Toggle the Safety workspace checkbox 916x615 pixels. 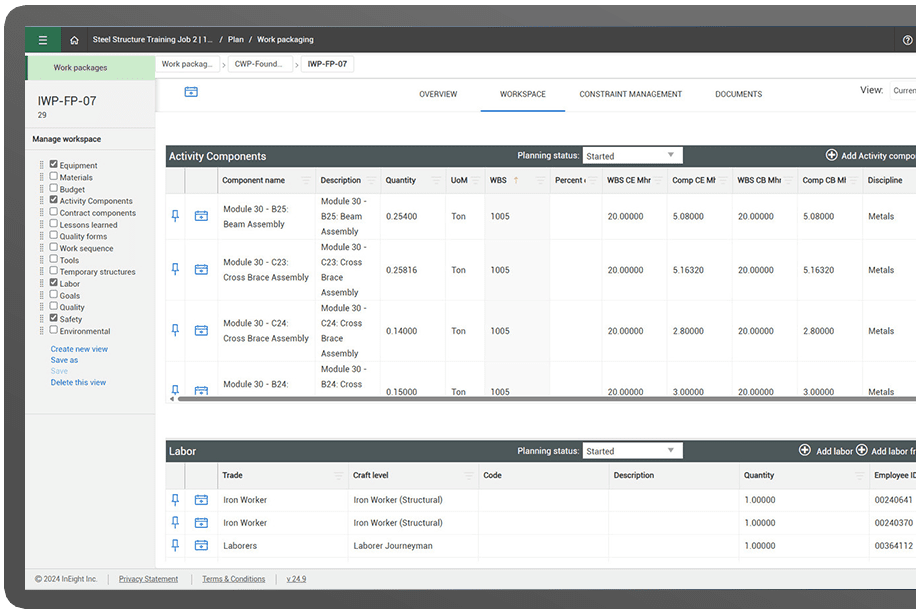[x=54, y=319]
